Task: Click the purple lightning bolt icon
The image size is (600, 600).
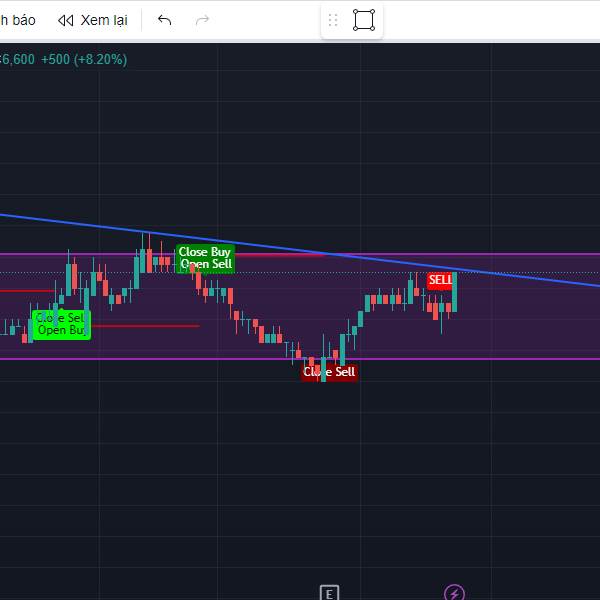Action: [454, 593]
